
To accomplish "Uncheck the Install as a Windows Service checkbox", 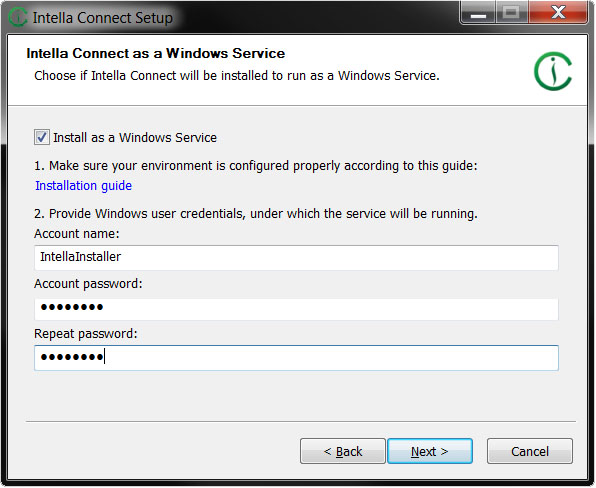I will tap(41, 137).
